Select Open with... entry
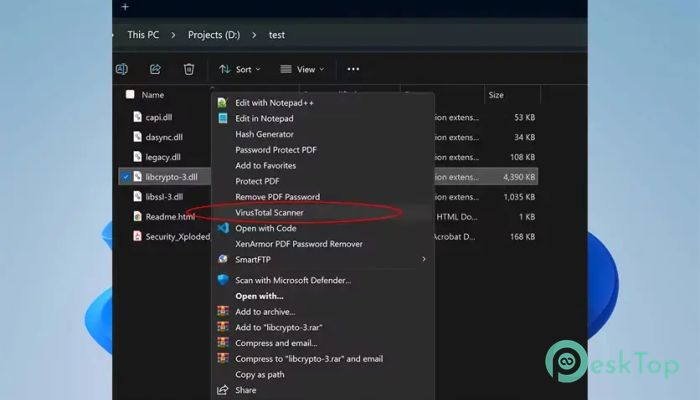The width and height of the screenshot is (700, 400). click(x=259, y=296)
